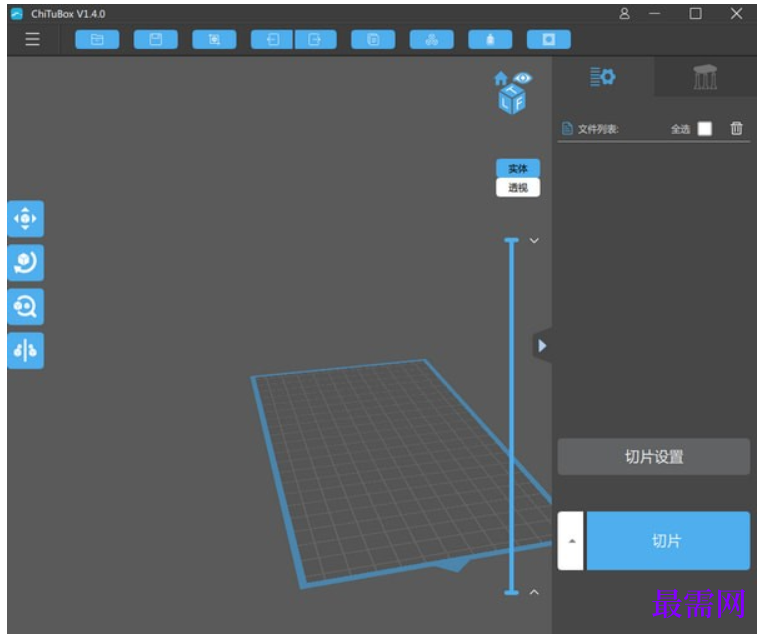Open the supports tab with pillar icon

coord(705,77)
